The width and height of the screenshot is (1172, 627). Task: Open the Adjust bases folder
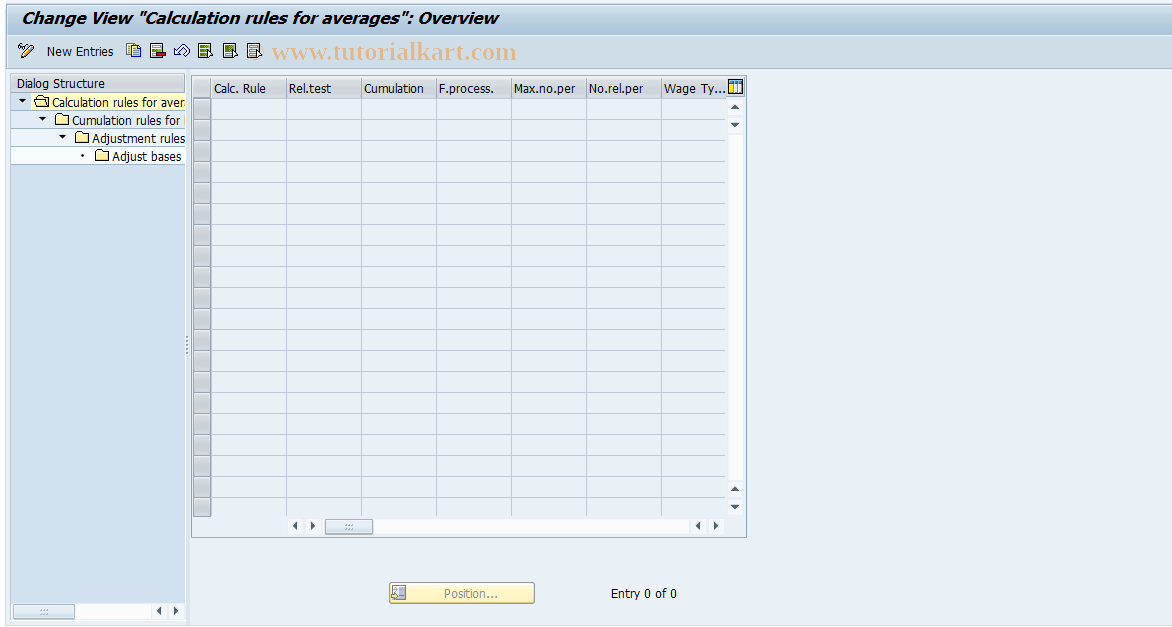pyautogui.click(x=102, y=155)
